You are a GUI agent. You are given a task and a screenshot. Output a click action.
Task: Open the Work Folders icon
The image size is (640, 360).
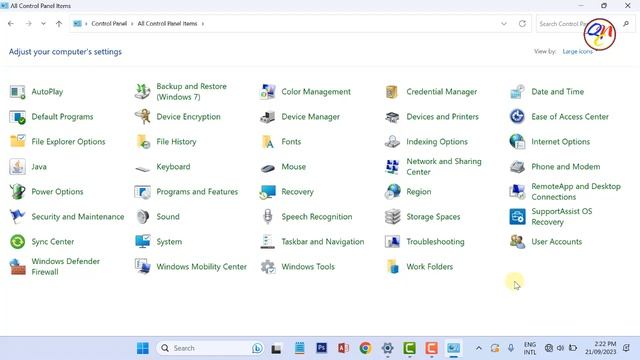[392, 267]
